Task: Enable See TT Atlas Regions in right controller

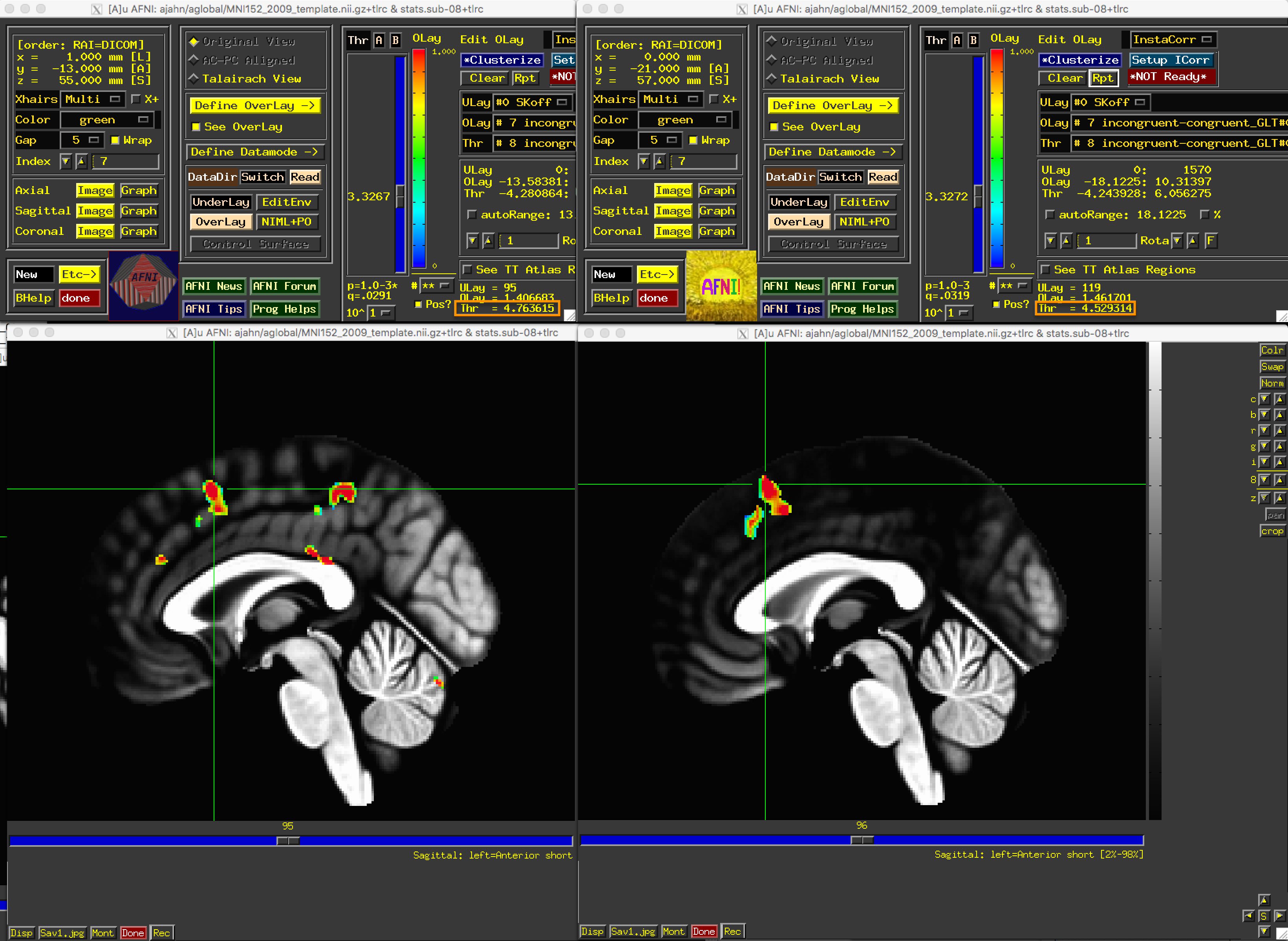Action: click(1045, 270)
